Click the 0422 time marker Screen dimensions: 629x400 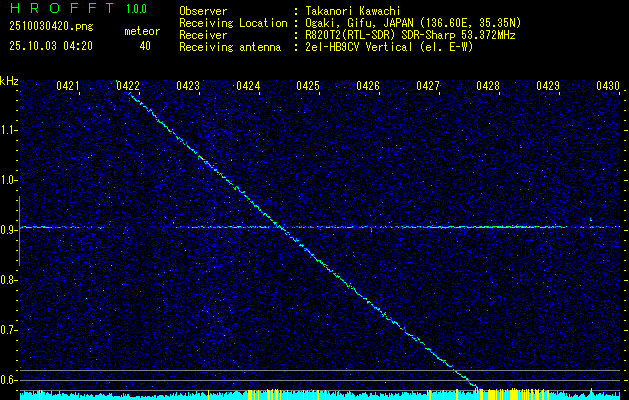click(x=128, y=86)
